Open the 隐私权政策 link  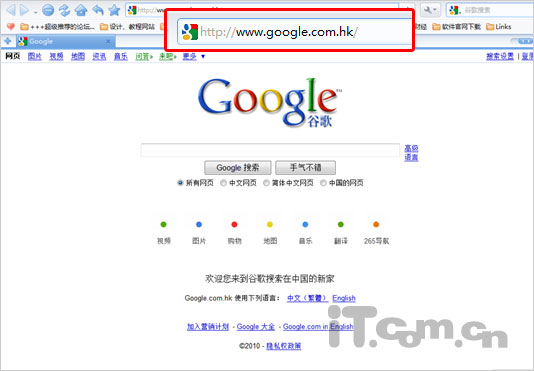coord(283,346)
